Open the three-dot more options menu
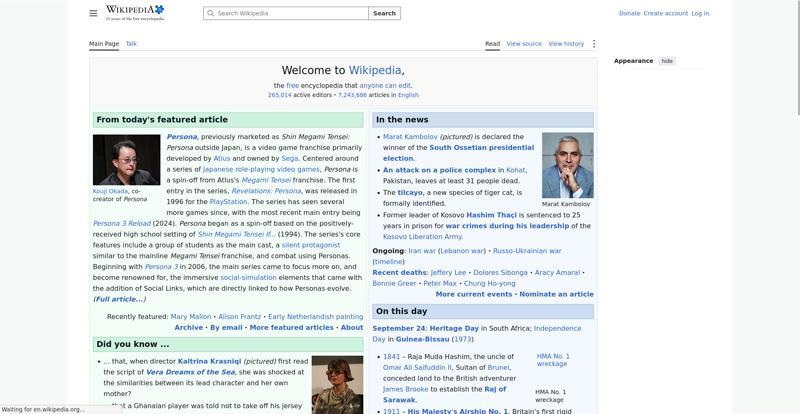This screenshot has width=800, height=414. click(593, 44)
